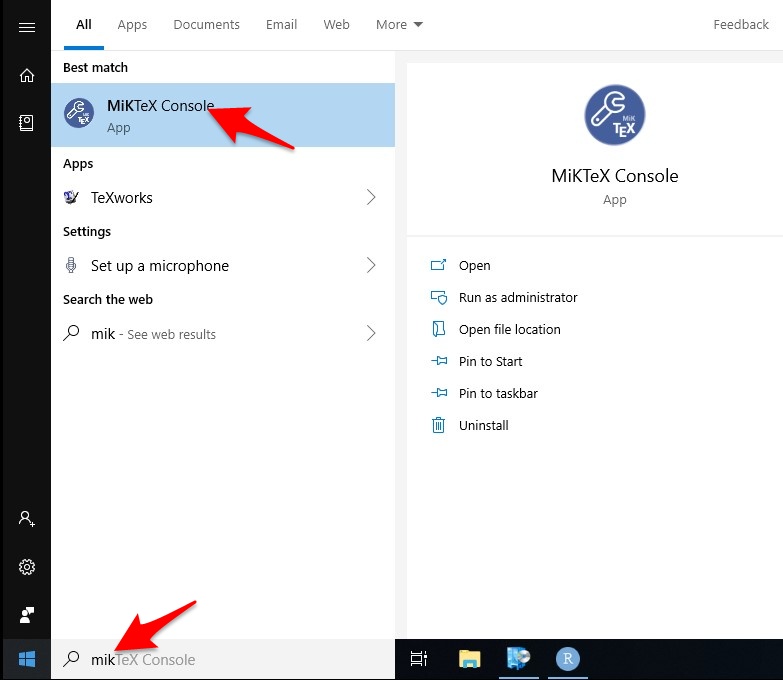Open Set up a microphone setting

point(223,265)
